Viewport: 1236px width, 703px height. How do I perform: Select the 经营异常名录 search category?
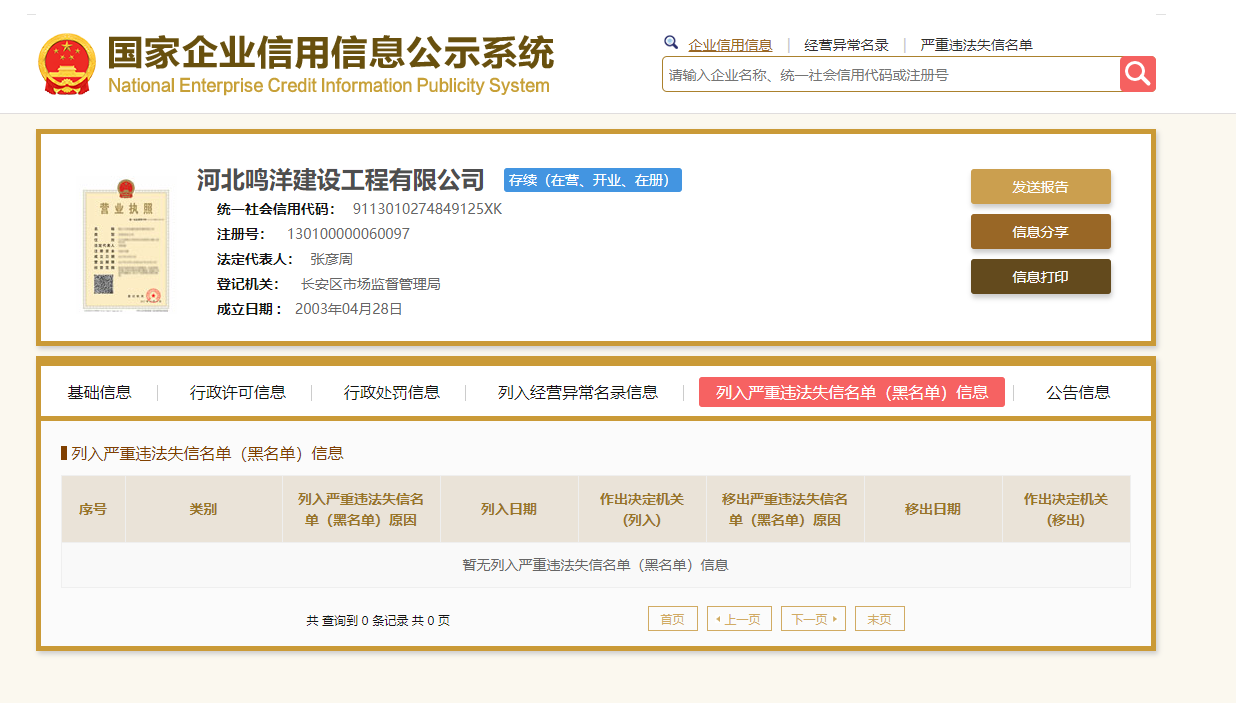[846, 45]
